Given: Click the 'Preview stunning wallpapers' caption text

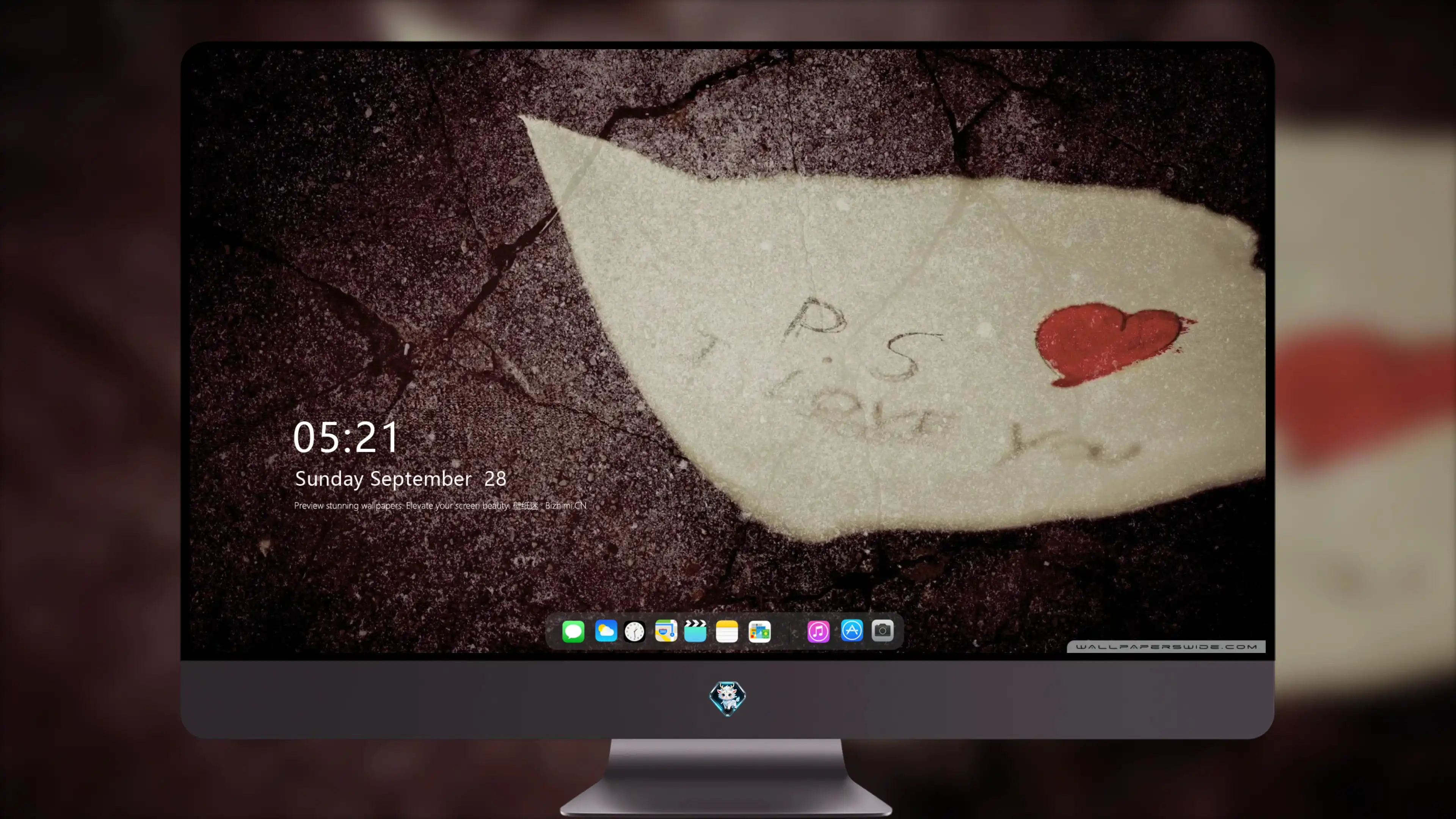Looking at the screenshot, I should (x=440, y=505).
